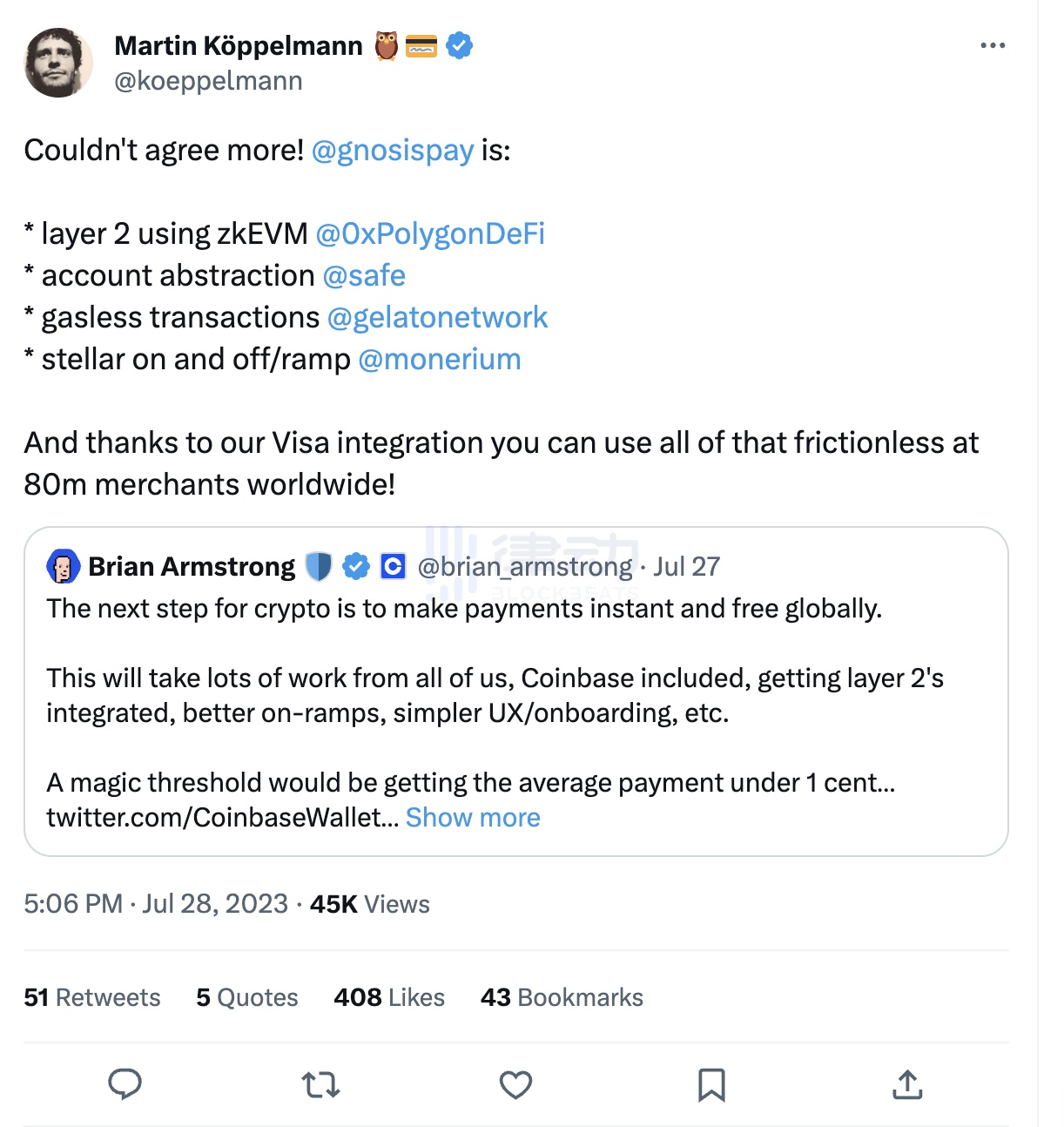1064x1127 pixels.
Task: Open the @monerium mention link
Action: coord(440,359)
